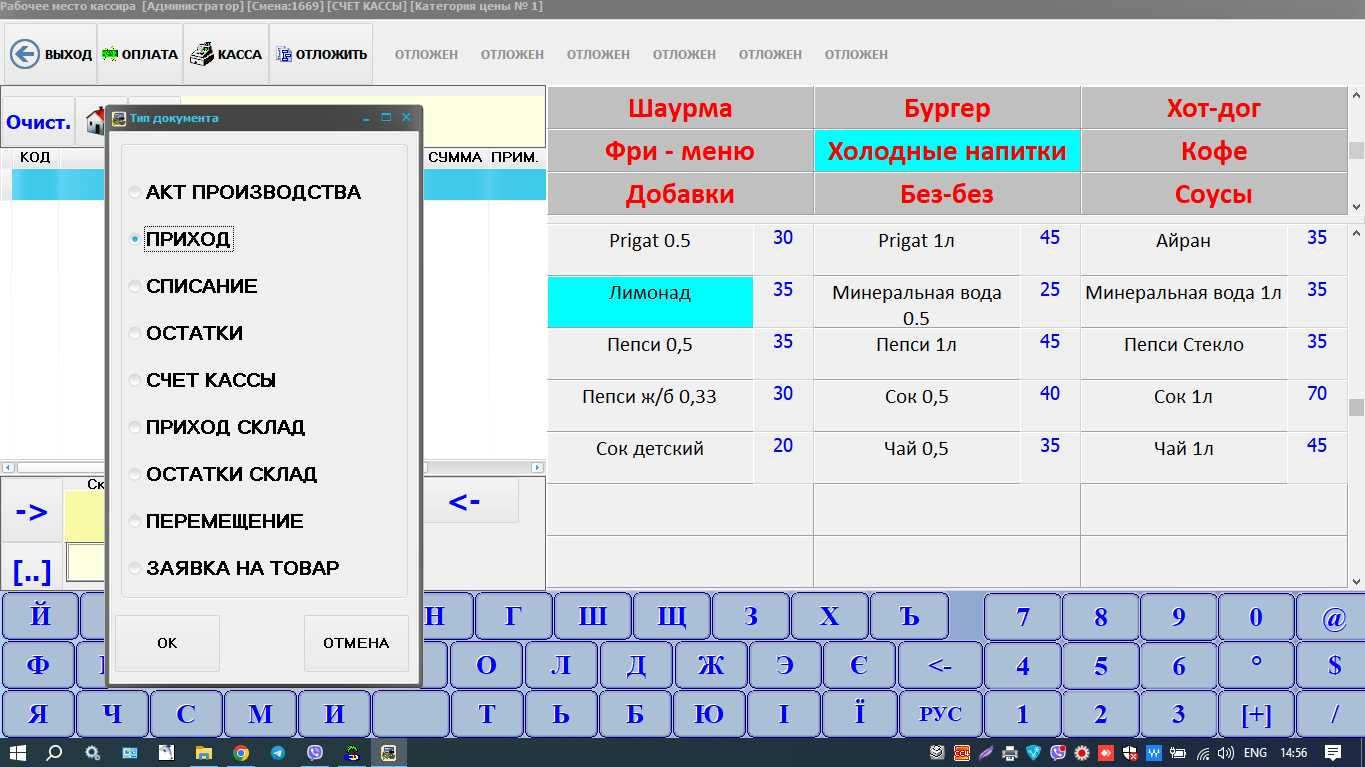Add Айран to the order
The image size is (1365, 767).
tap(1183, 250)
